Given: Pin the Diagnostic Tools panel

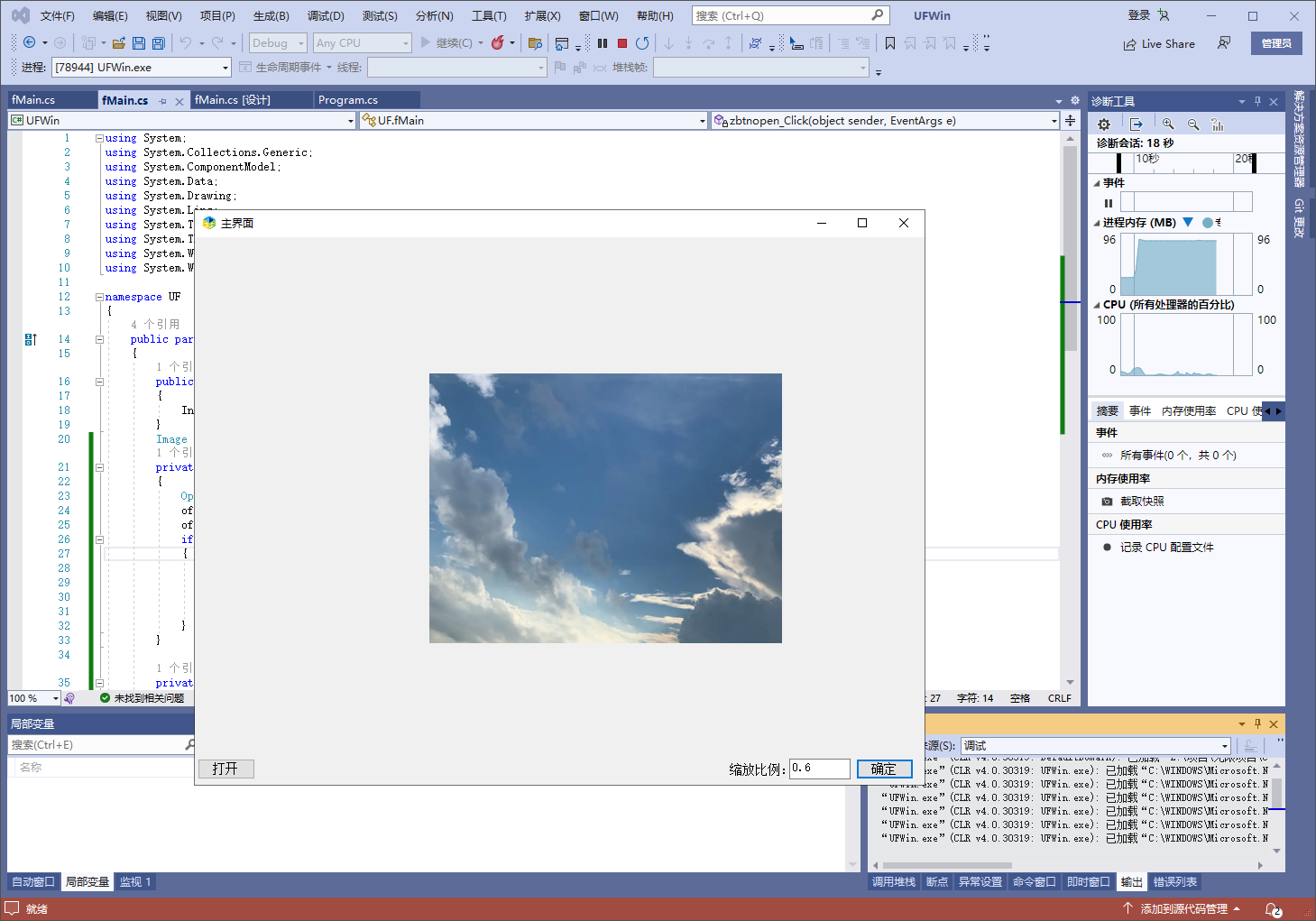Looking at the screenshot, I should [x=1258, y=101].
